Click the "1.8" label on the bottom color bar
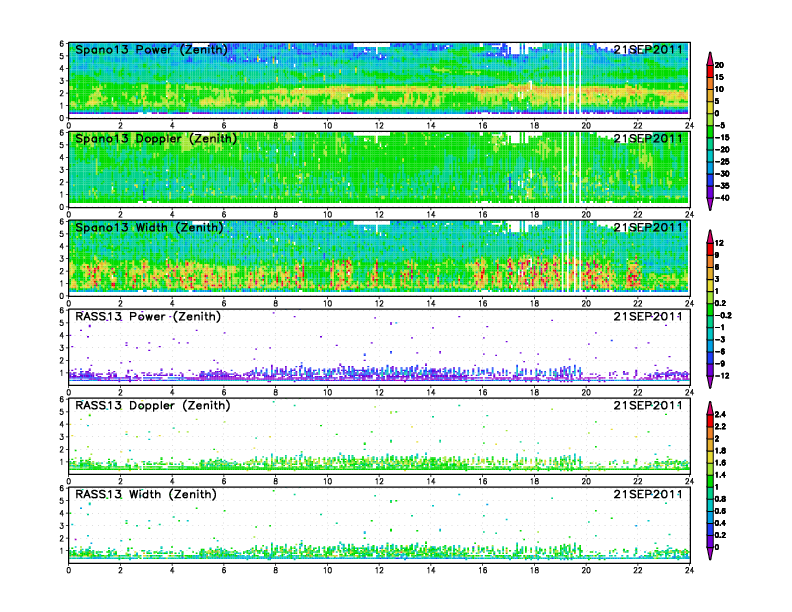 [x=721, y=450]
